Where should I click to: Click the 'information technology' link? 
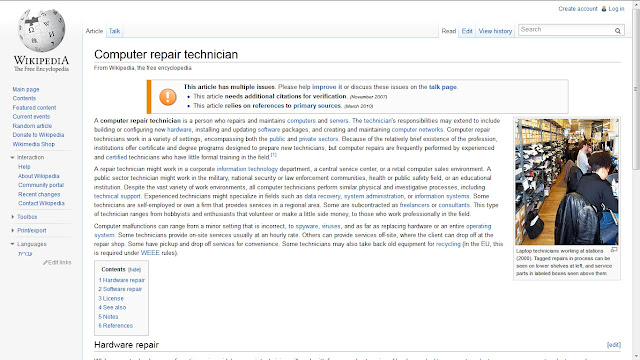(247, 169)
